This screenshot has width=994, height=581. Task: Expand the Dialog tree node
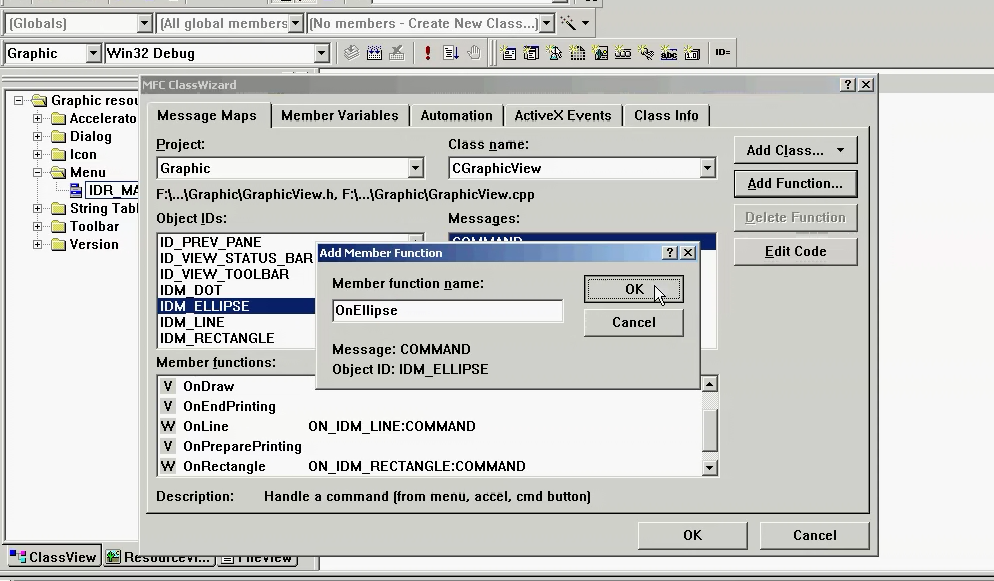coord(37,136)
